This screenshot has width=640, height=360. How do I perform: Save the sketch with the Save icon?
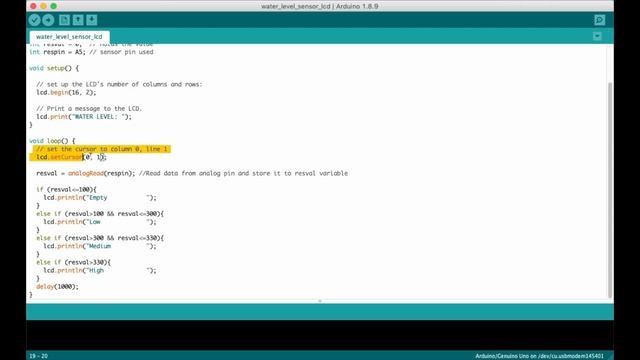91,20
